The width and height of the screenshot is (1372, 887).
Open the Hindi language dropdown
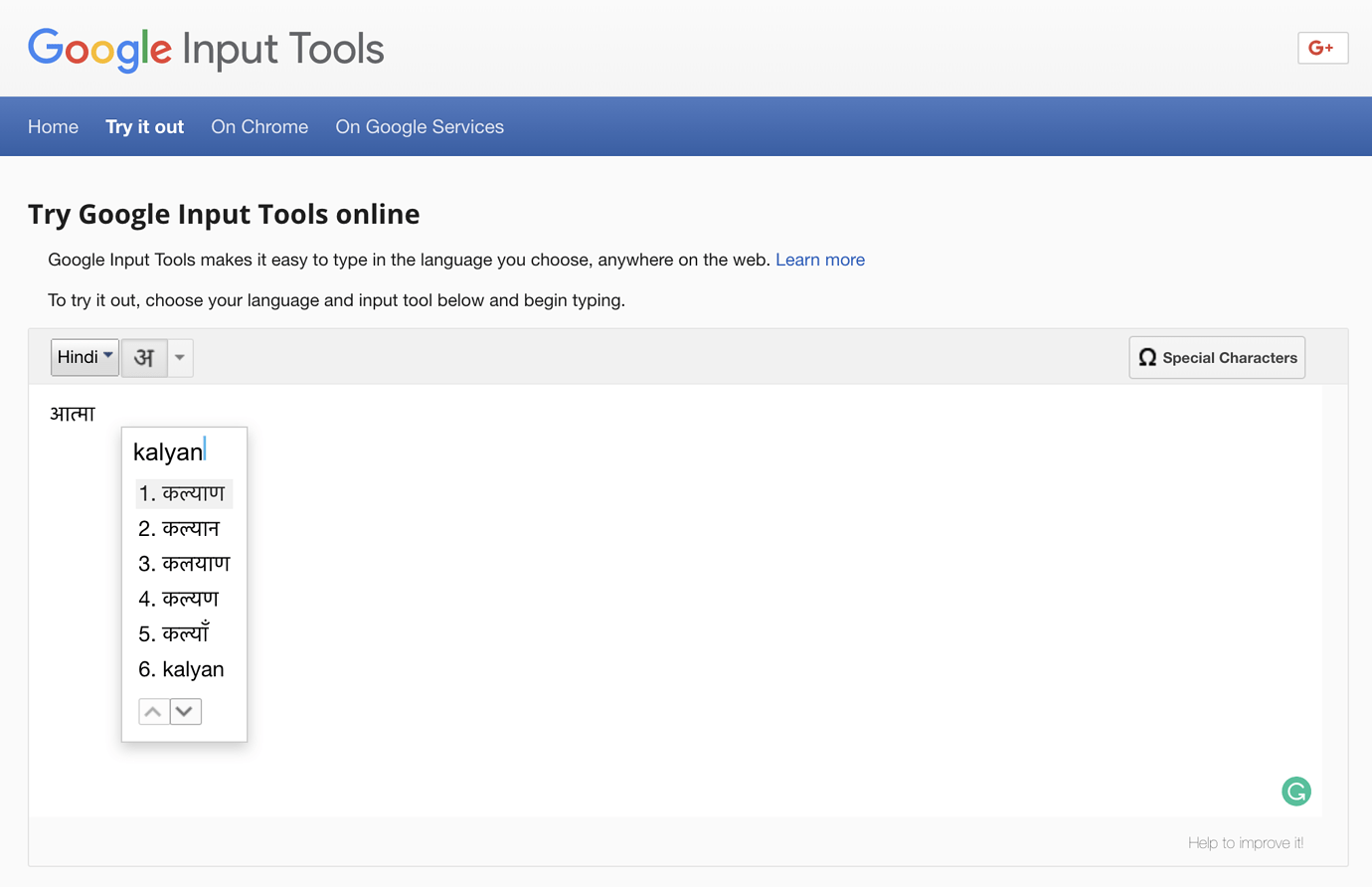tap(85, 357)
